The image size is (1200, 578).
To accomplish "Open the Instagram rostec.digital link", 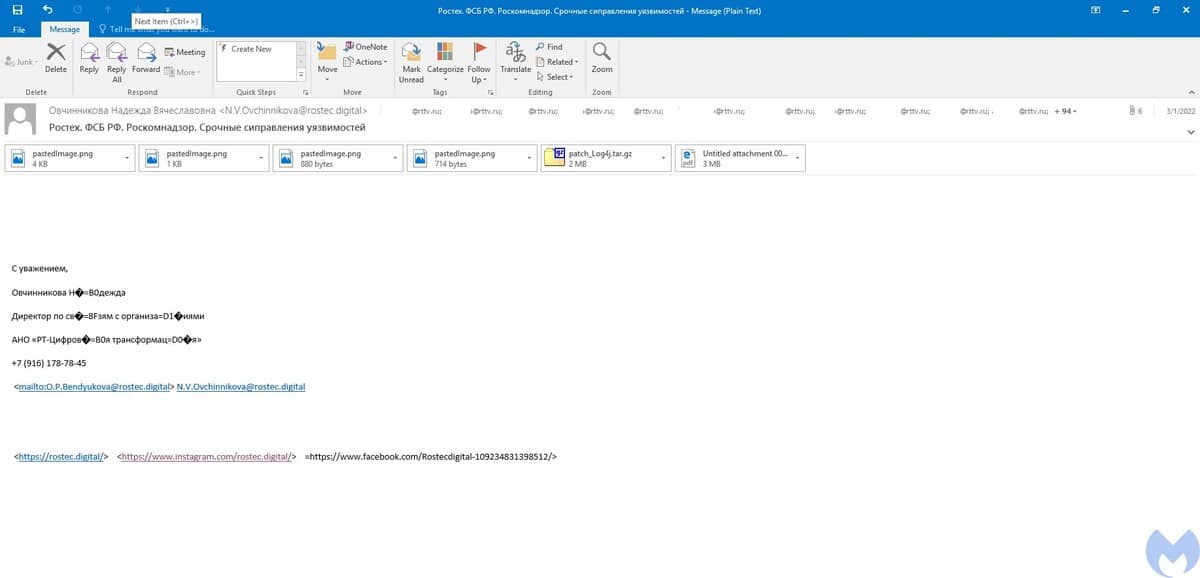I will 207,456.
